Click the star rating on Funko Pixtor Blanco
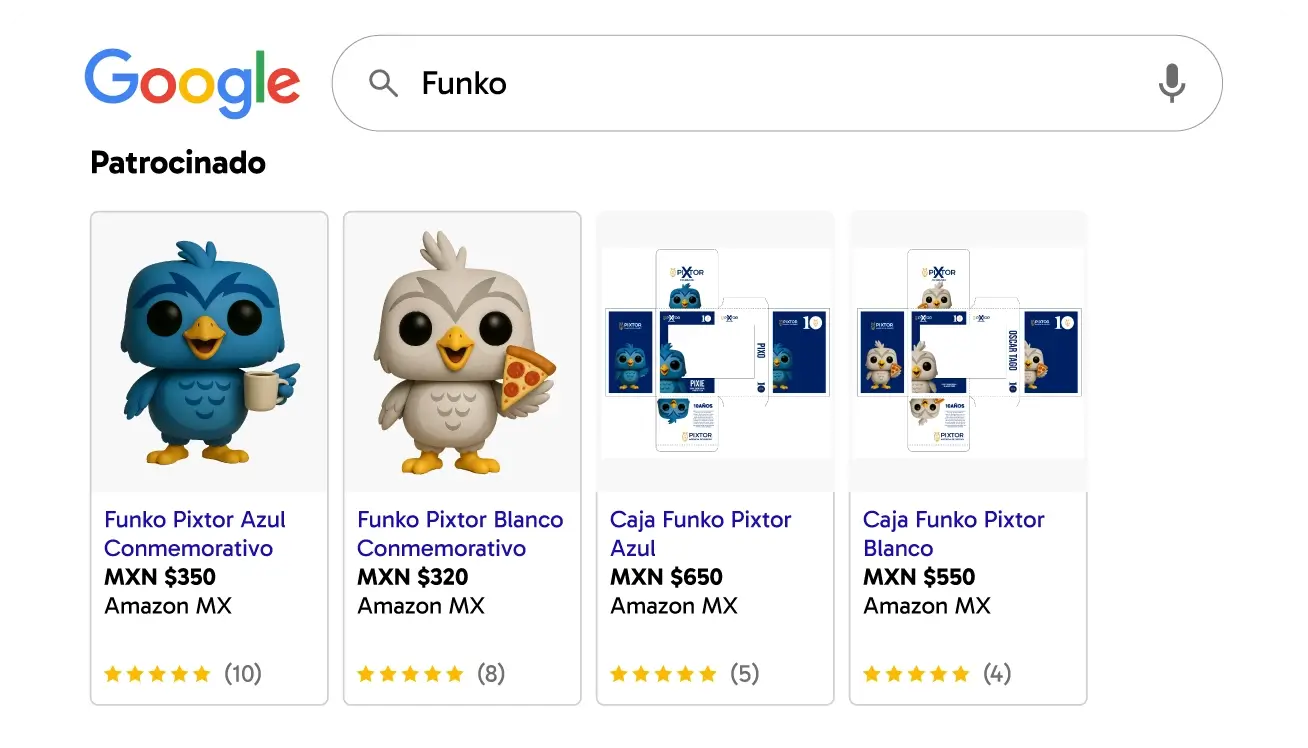The width and height of the screenshot is (1308, 748). 410,673
